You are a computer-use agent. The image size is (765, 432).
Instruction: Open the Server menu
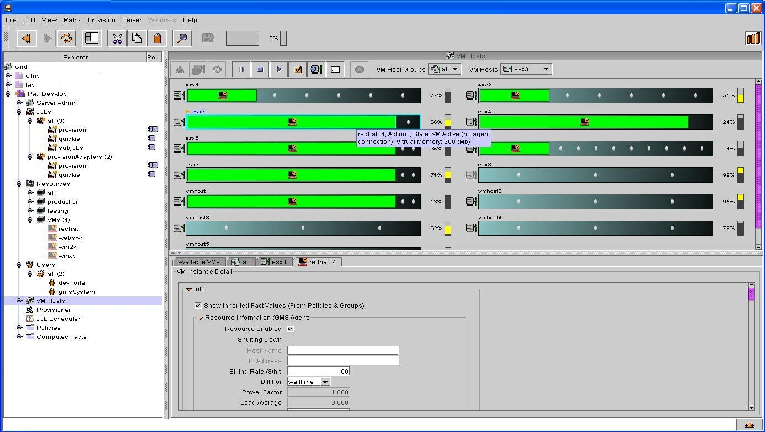tap(131, 20)
